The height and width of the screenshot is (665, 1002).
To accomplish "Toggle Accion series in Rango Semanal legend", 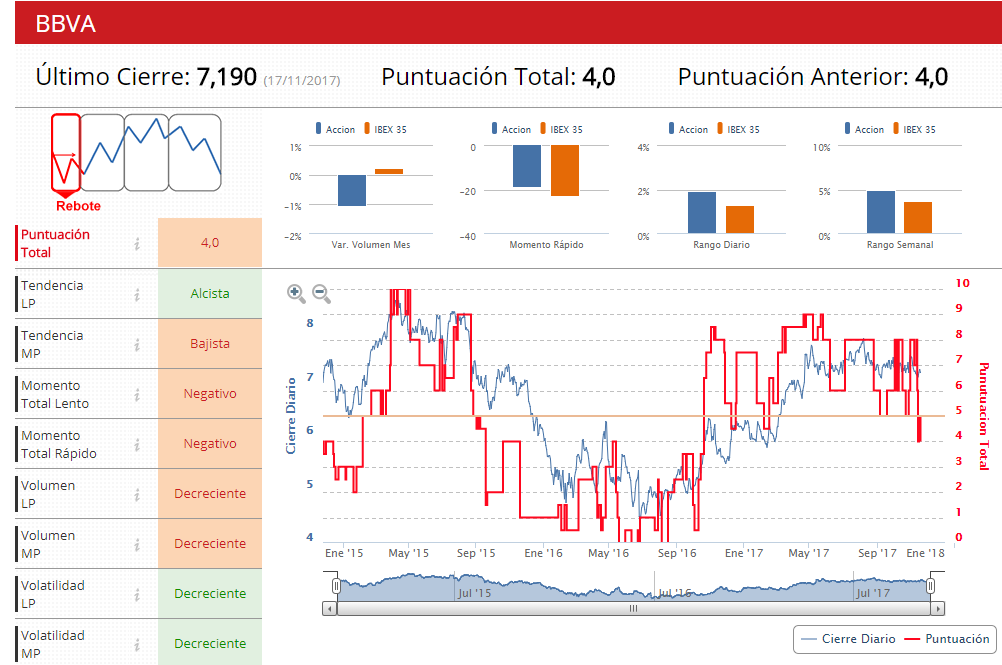I will [864, 129].
